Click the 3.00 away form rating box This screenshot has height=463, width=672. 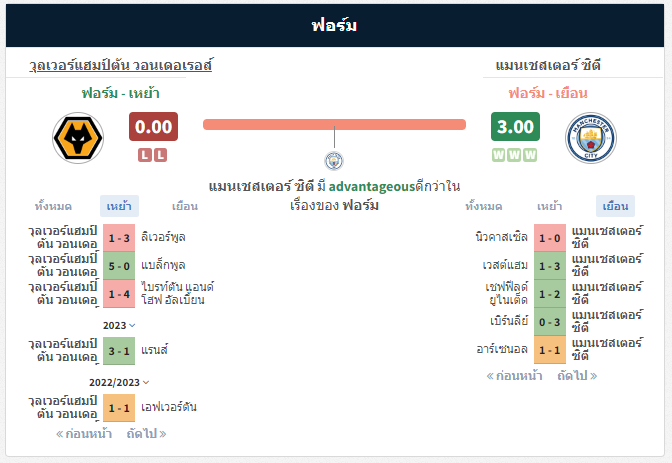pyautogui.click(x=515, y=126)
